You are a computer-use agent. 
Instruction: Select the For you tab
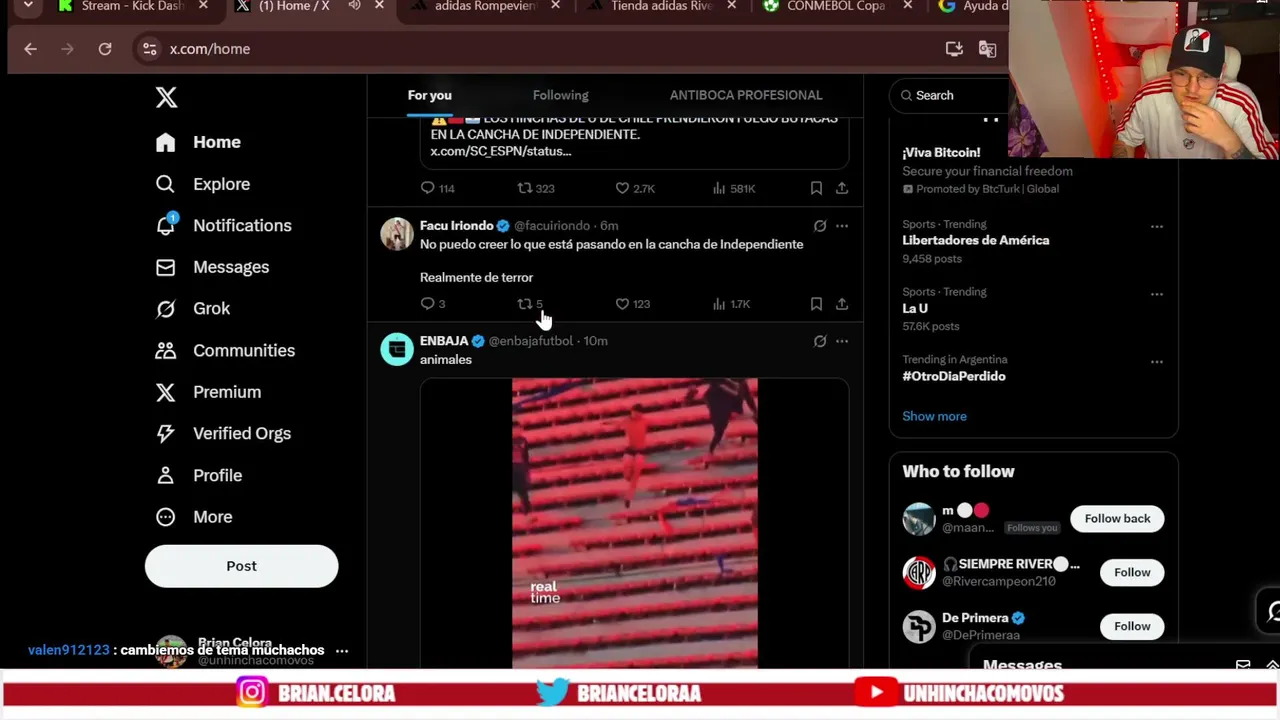(429, 95)
